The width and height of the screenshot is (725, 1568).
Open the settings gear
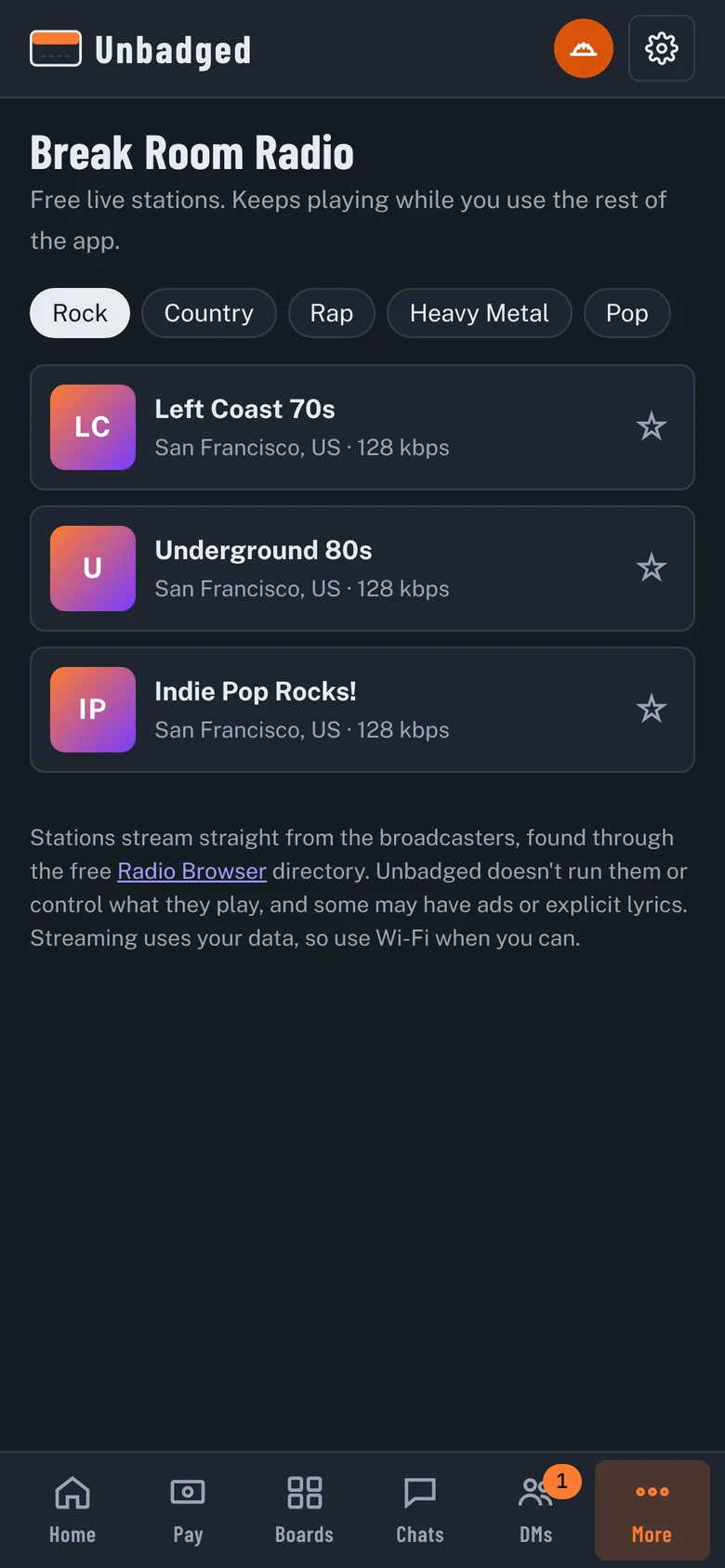click(x=661, y=48)
